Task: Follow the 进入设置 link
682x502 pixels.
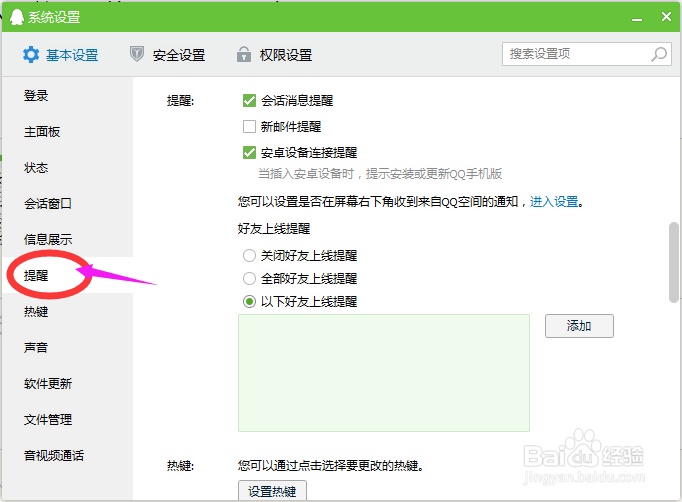Action: pos(554,201)
